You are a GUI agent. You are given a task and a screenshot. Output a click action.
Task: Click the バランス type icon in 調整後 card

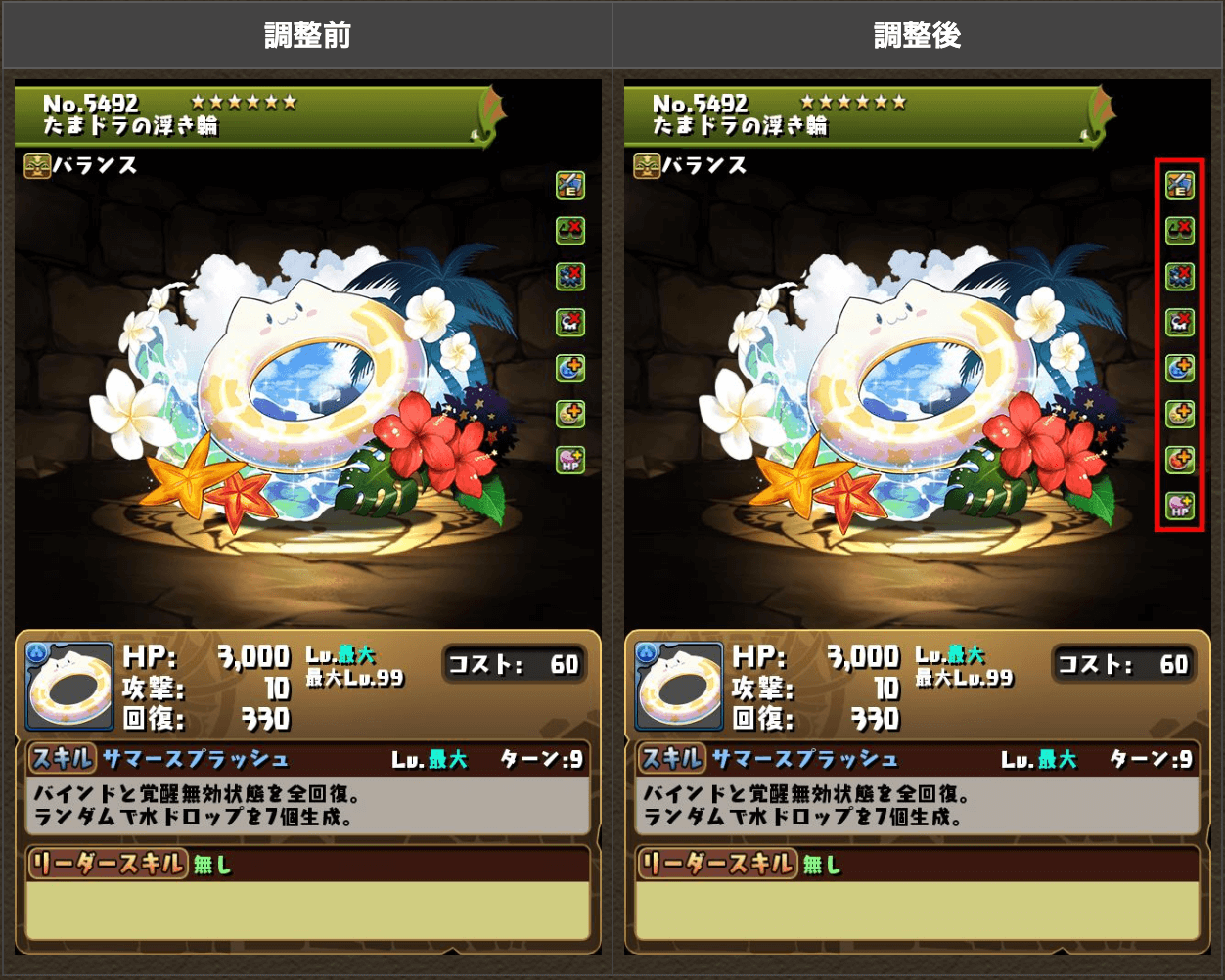(x=647, y=166)
